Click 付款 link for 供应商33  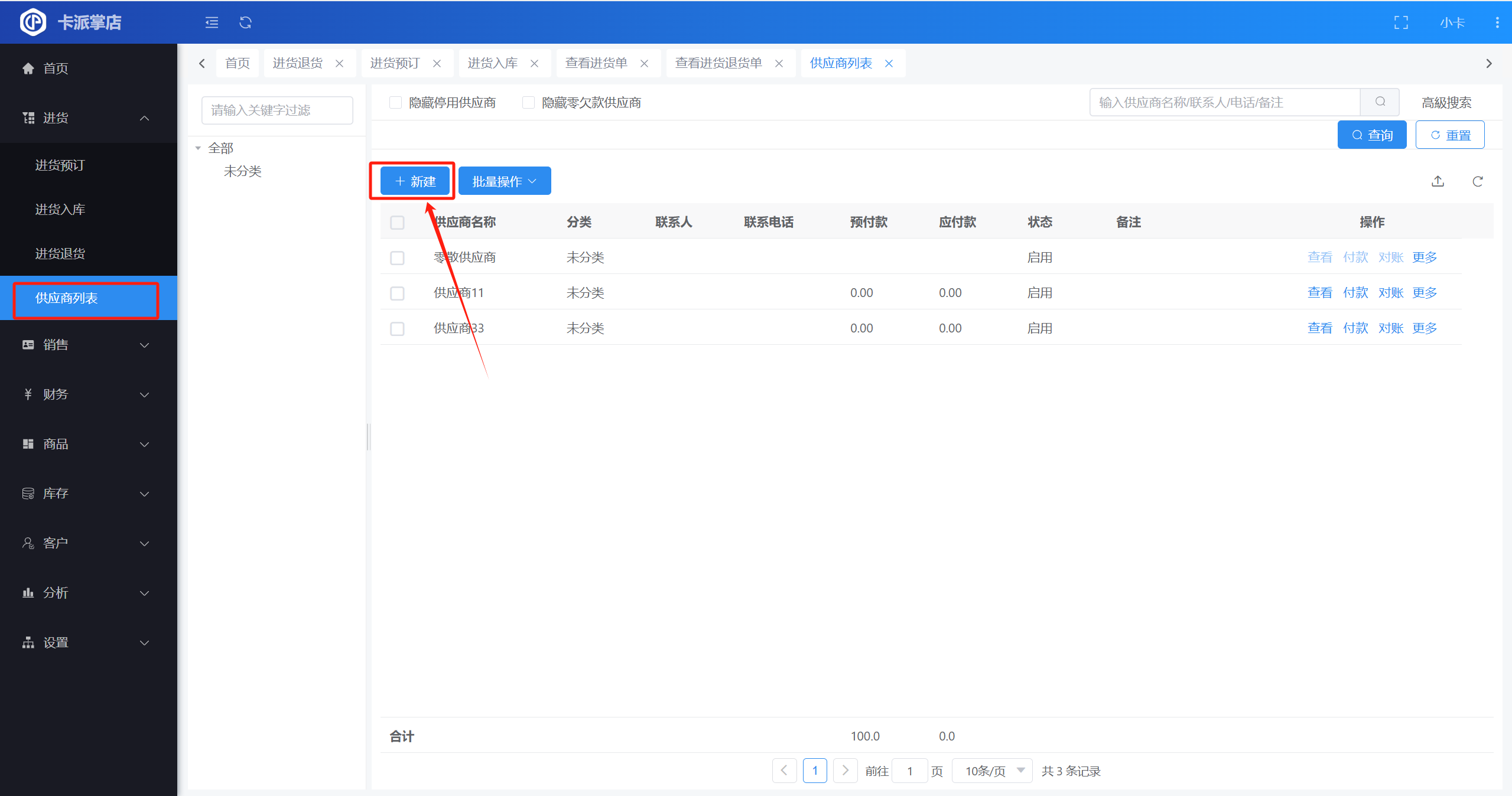(x=1355, y=328)
